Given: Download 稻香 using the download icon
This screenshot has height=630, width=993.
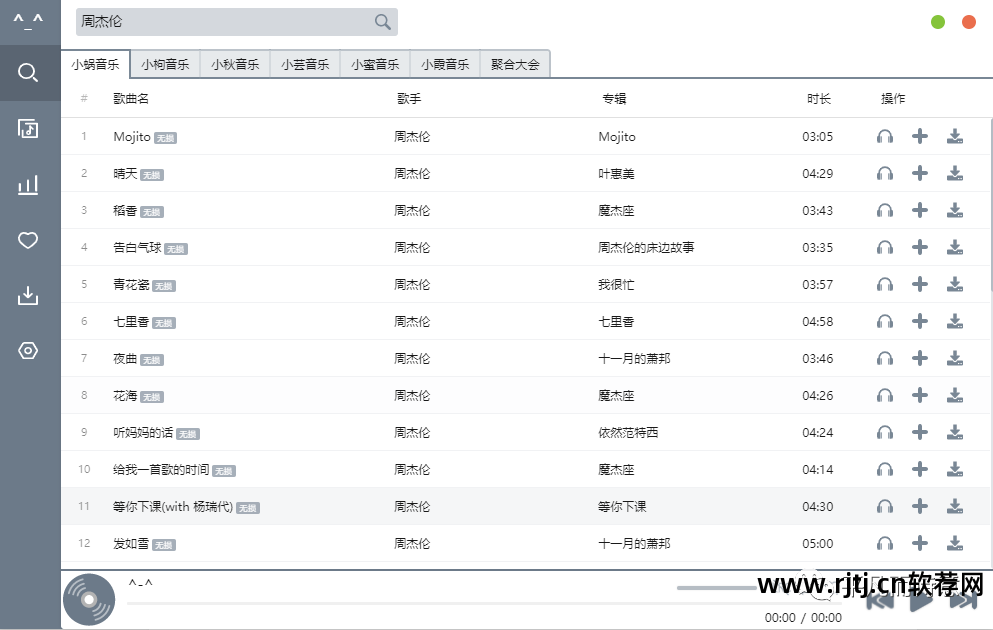Looking at the screenshot, I should (x=955, y=210).
